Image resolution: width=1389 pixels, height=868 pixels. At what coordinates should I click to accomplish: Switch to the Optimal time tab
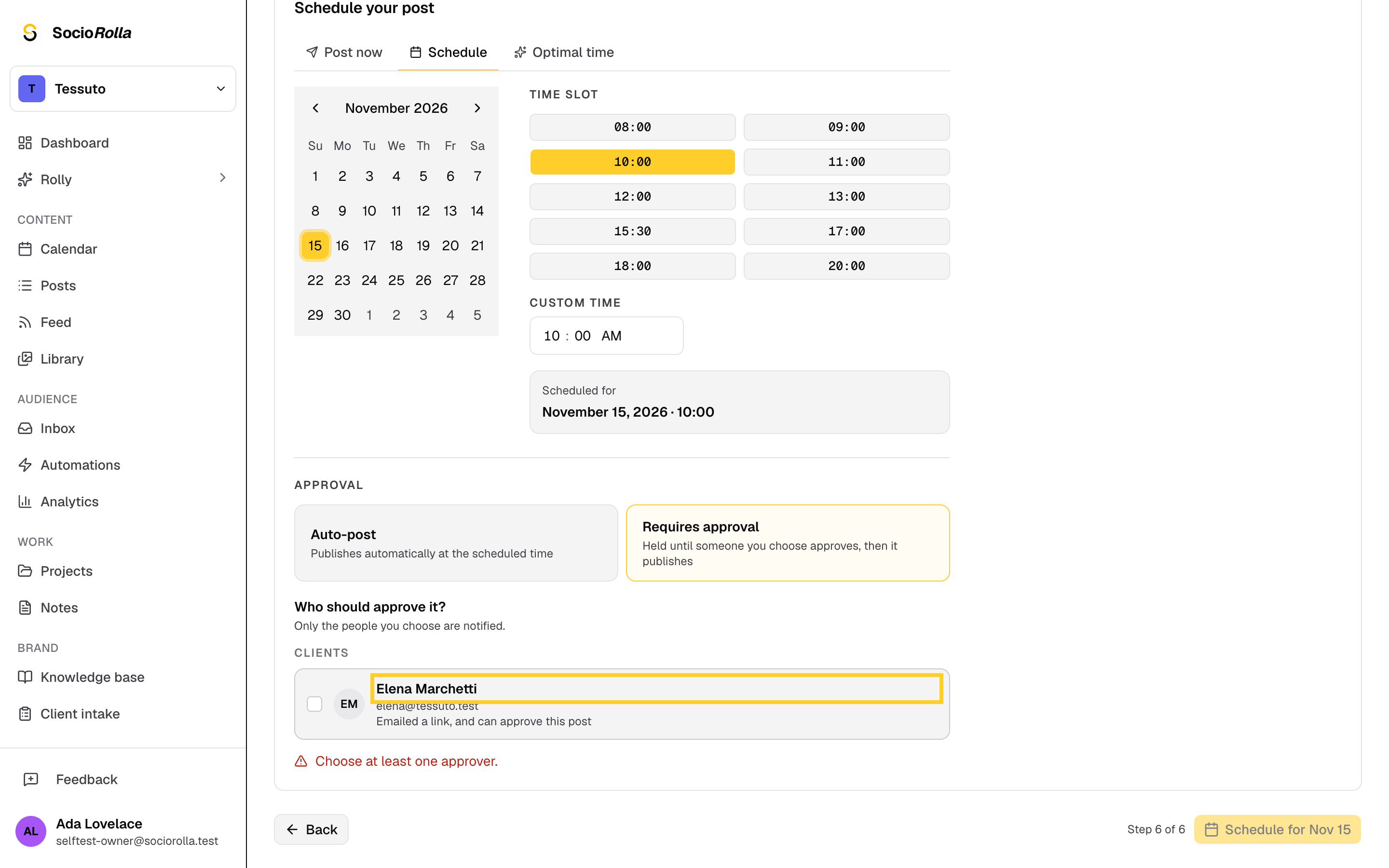[x=564, y=52]
